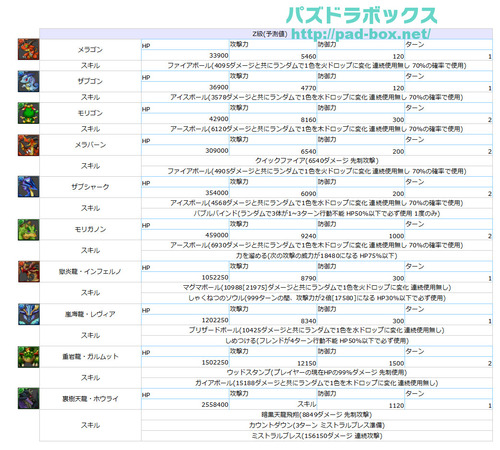The height and width of the screenshot is (450, 500).
Task: Click defense value 1500
Action: 396,363
